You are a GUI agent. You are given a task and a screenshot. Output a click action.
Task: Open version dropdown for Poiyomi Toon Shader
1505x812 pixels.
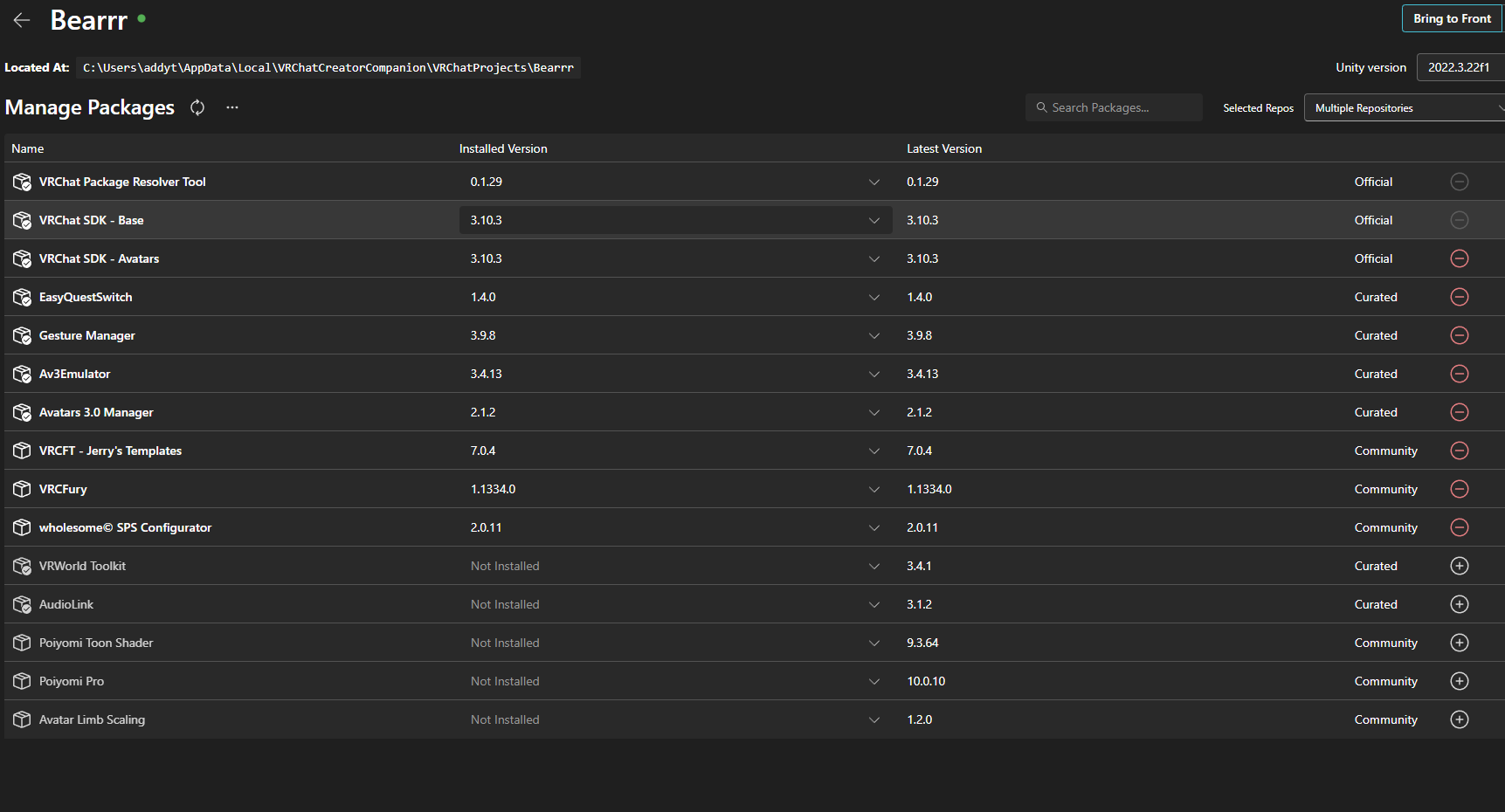click(676, 643)
